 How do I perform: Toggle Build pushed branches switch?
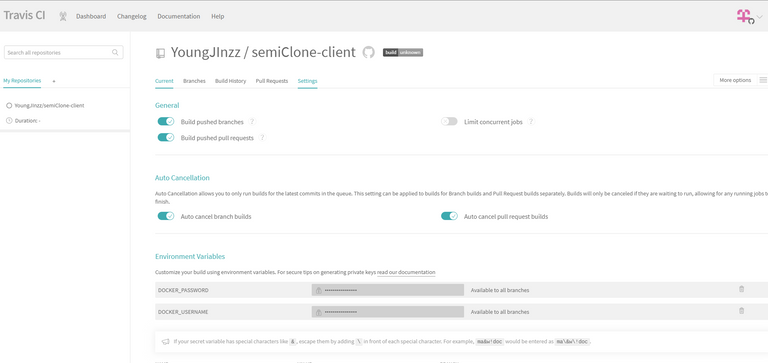pyautogui.click(x=166, y=121)
